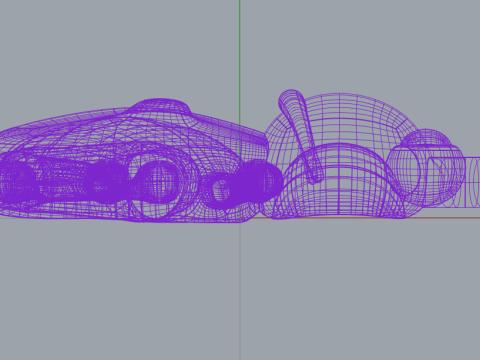Image resolution: width=480 pixels, height=360 pixels.
Task: Select the small sphere beside the dome
Action: point(427,167)
